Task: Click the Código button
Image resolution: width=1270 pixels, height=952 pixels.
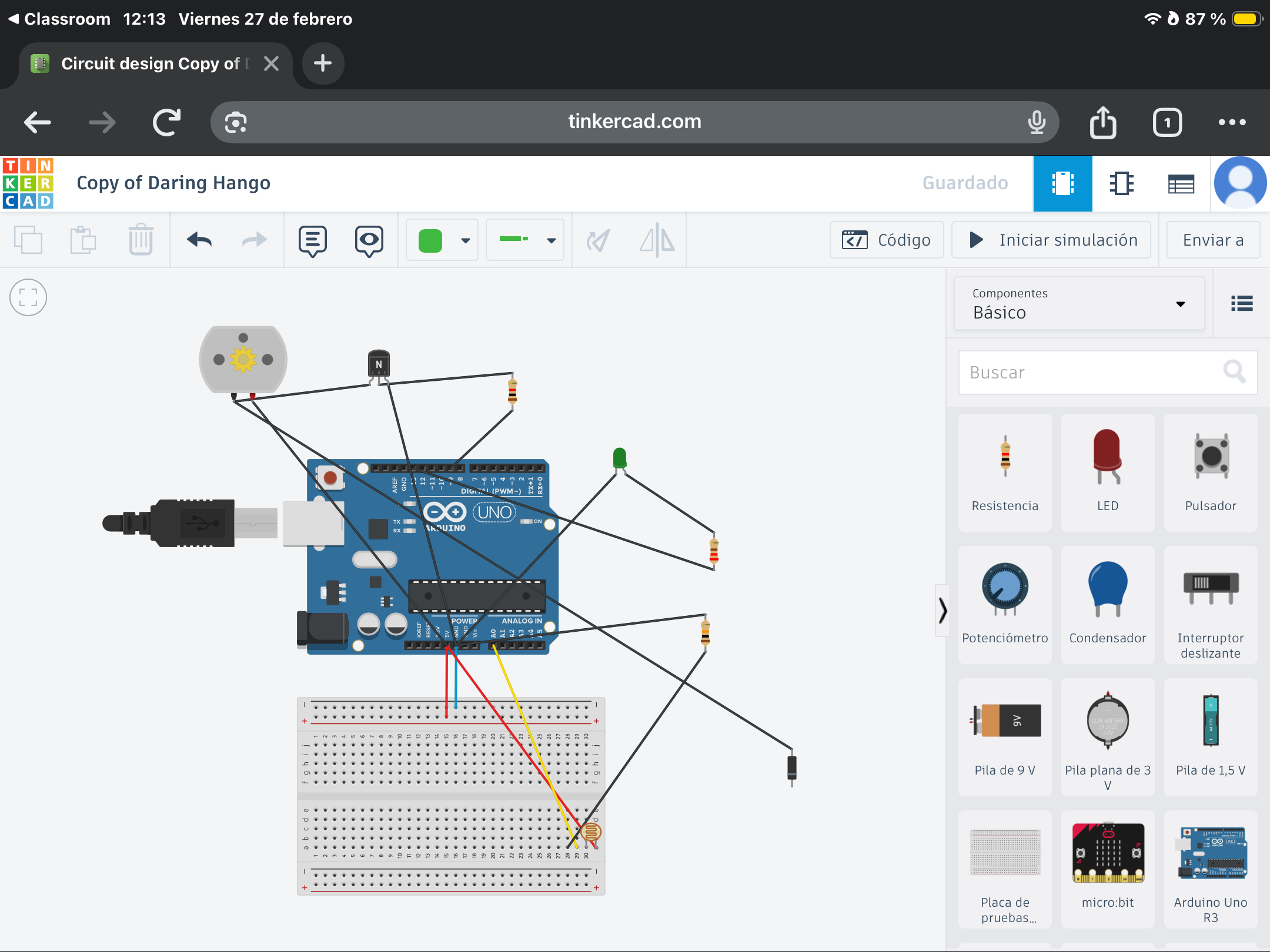Action: click(x=886, y=240)
